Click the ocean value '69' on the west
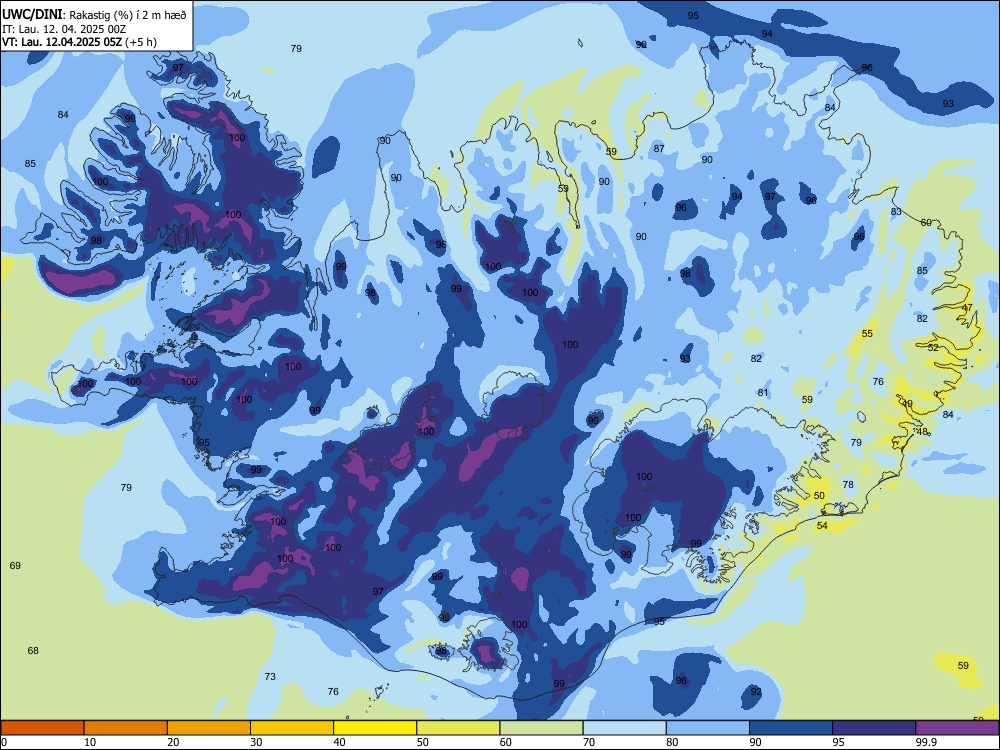This screenshot has width=1000, height=750. (x=15, y=565)
